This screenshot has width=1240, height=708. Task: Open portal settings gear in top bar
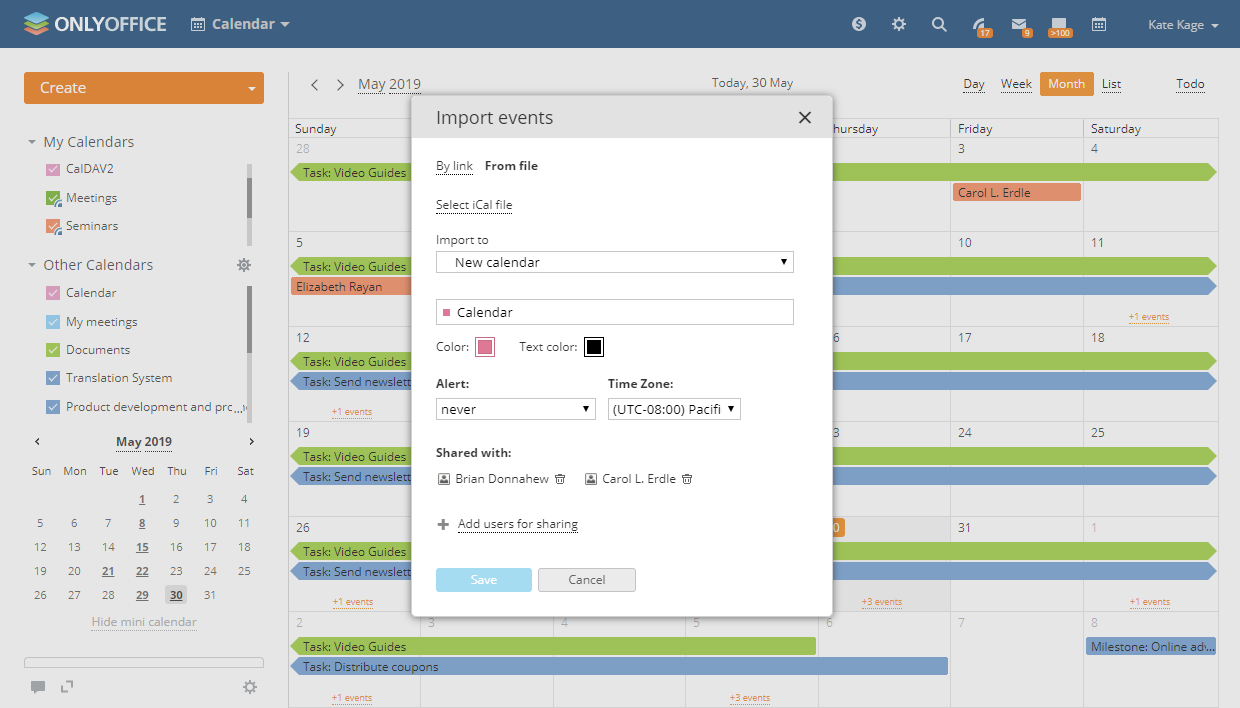pyautogui.click(x=899, y=24)
